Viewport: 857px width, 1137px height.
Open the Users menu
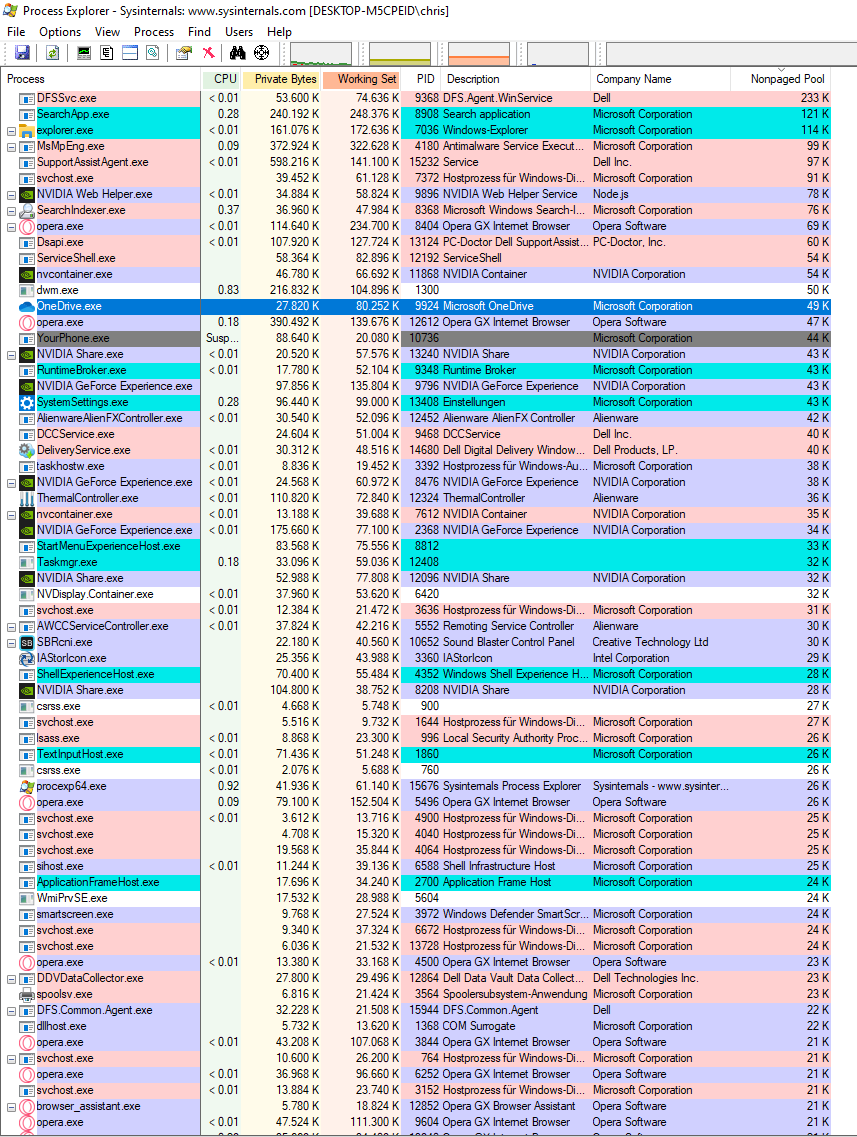click(239, 32)
